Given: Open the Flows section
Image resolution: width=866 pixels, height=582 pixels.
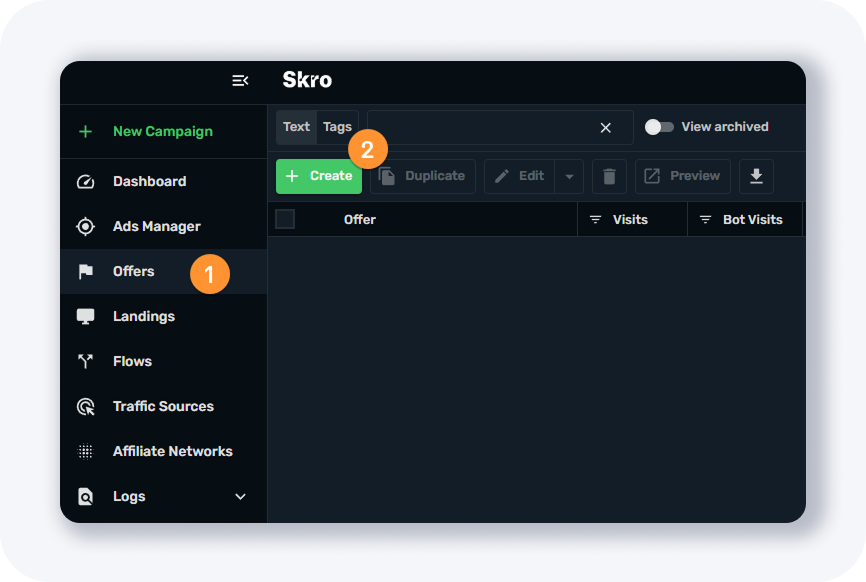Looking at the screenshot, I should click(x=132, y=361).
